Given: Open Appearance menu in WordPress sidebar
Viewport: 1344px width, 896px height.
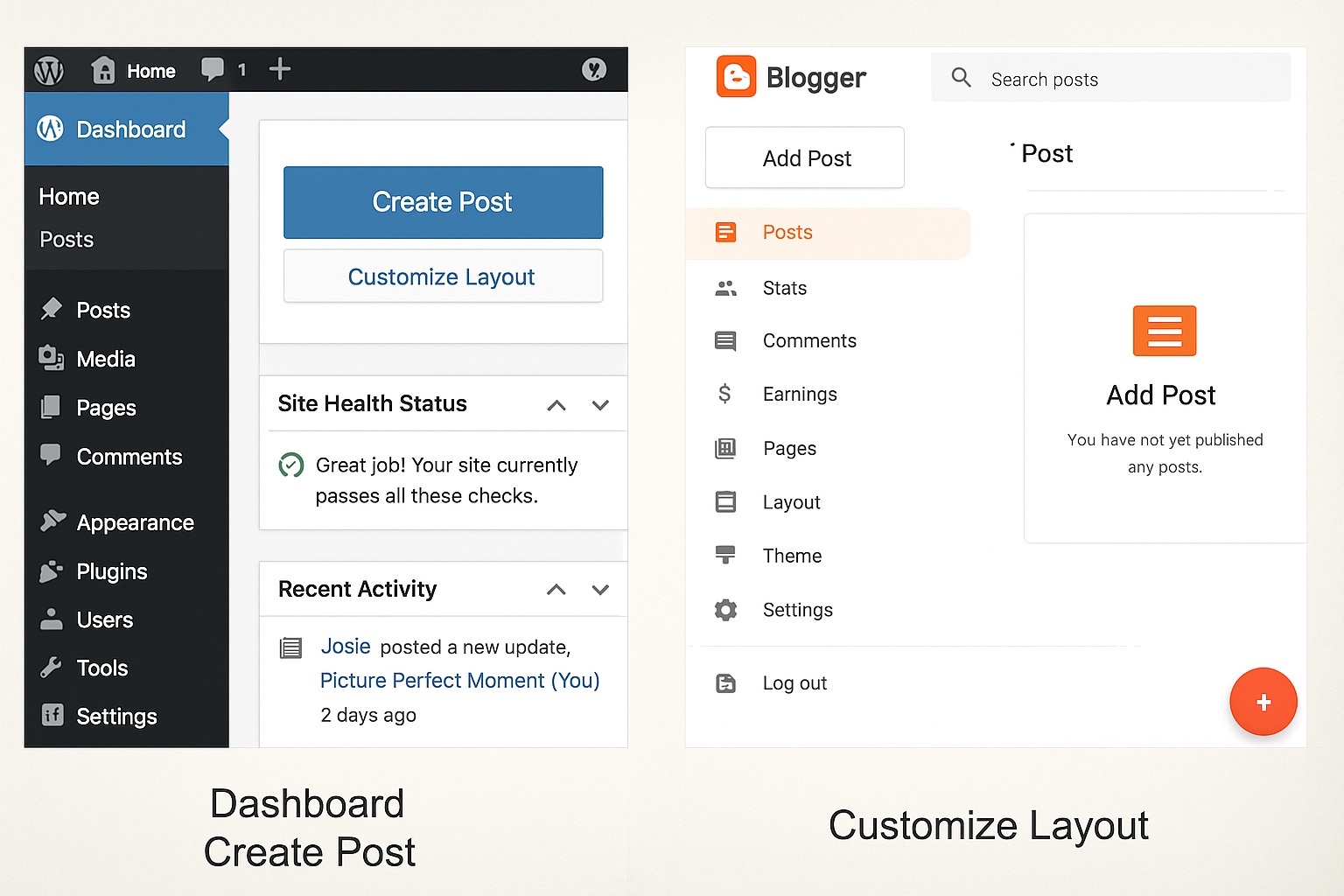Looking at the screenshot, I should point(135,522).
